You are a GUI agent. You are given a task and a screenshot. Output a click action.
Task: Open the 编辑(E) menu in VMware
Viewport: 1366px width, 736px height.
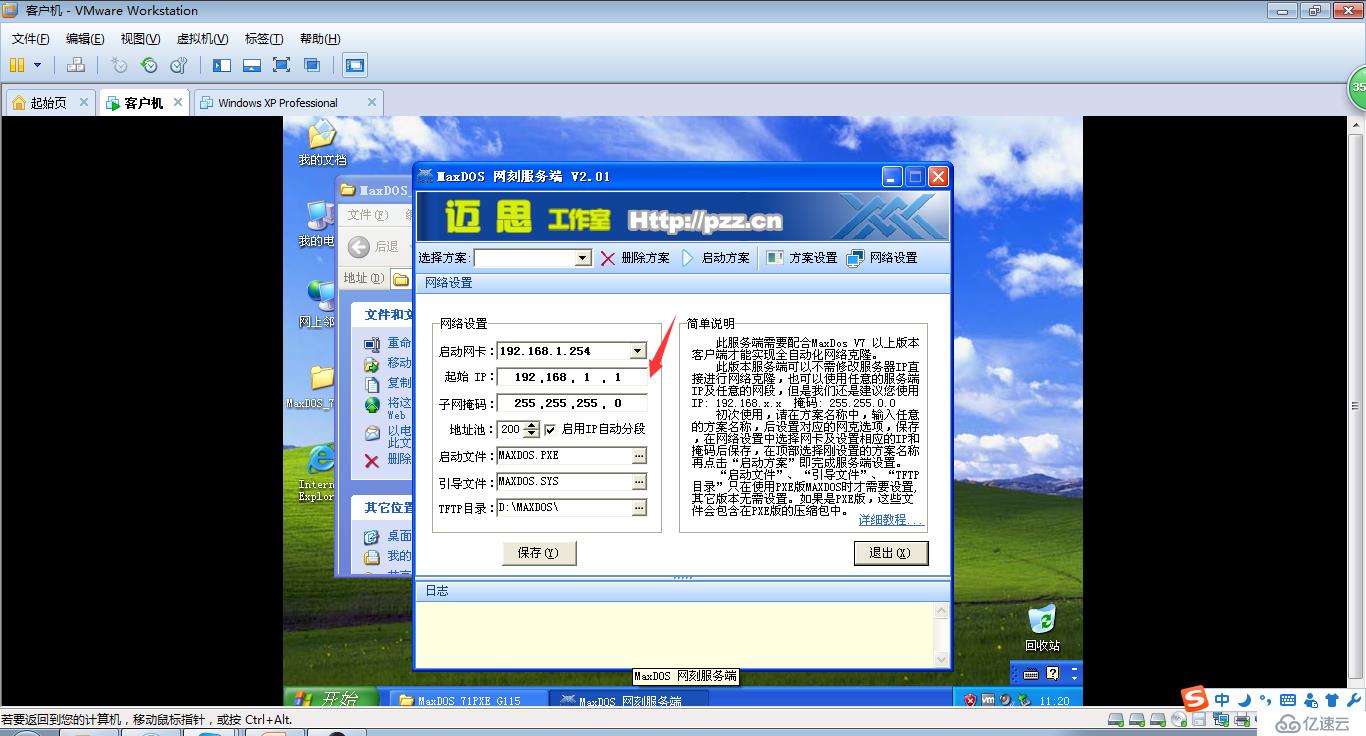85,39
